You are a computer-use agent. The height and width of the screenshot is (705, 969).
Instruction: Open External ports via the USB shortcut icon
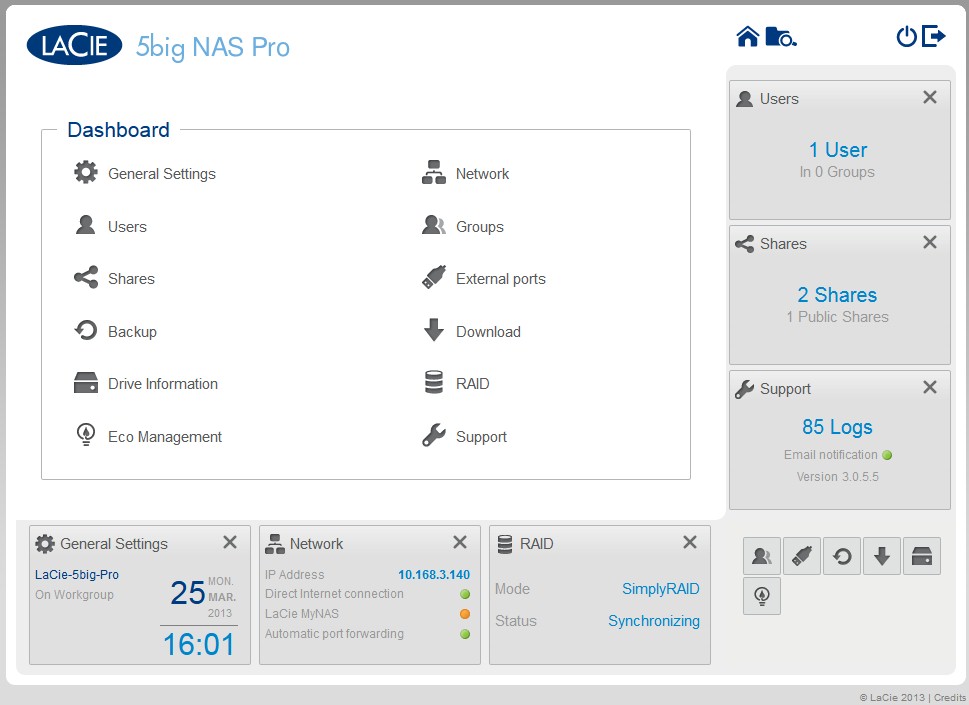click(801, 555)
